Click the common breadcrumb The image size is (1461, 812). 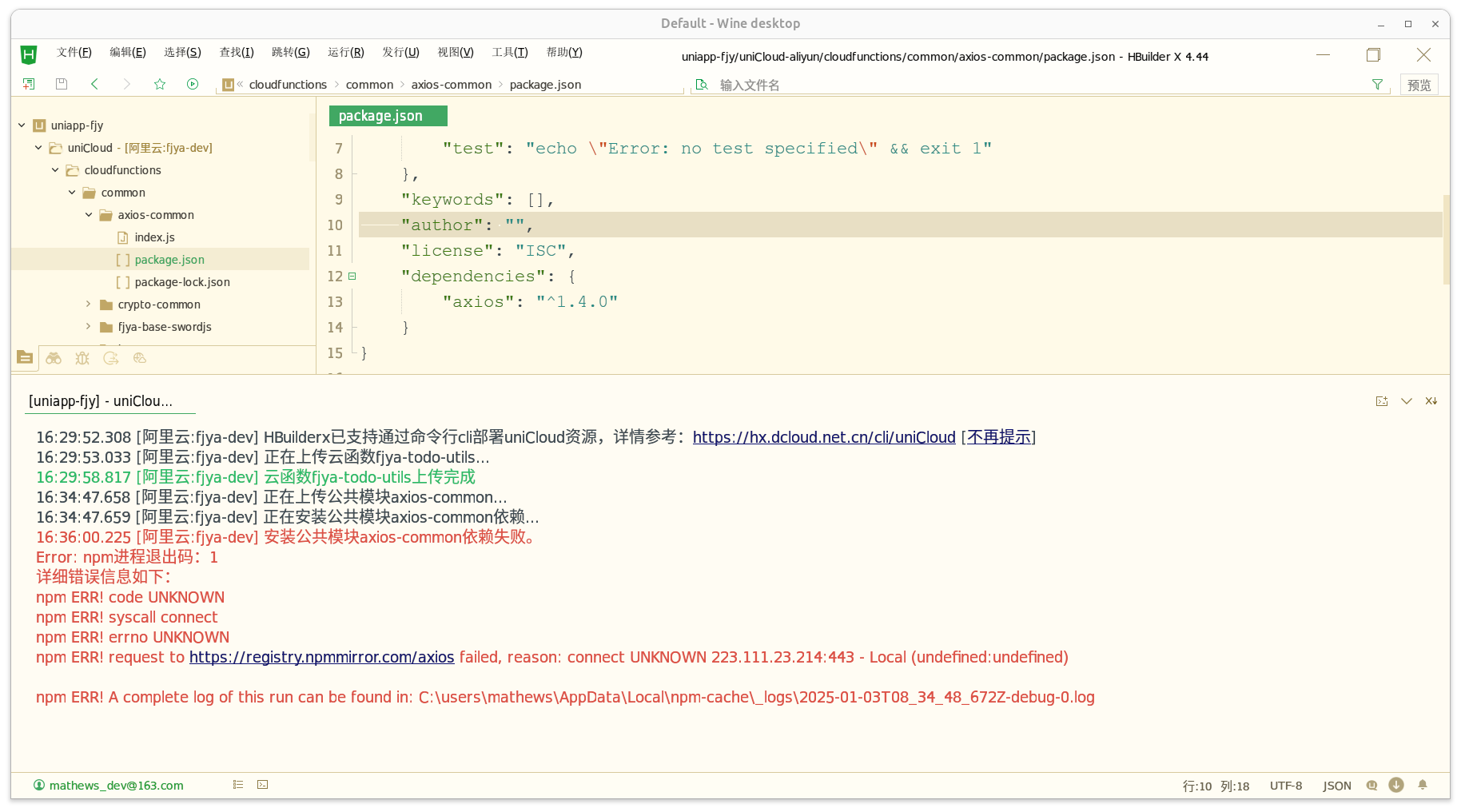tap(369, 85)
